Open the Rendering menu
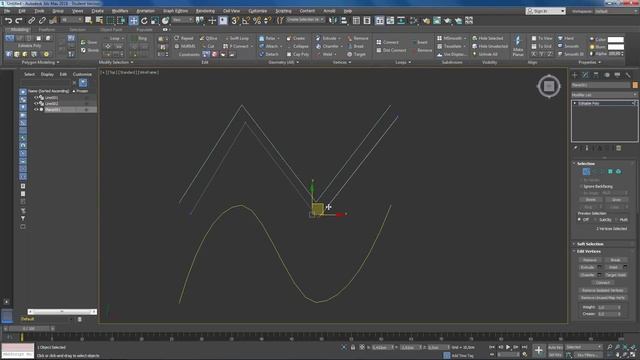Screen dimensions: 640x360 205,11
